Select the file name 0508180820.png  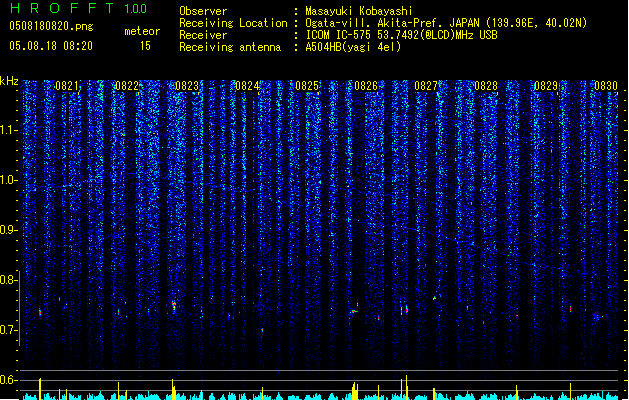pos(51,26)
